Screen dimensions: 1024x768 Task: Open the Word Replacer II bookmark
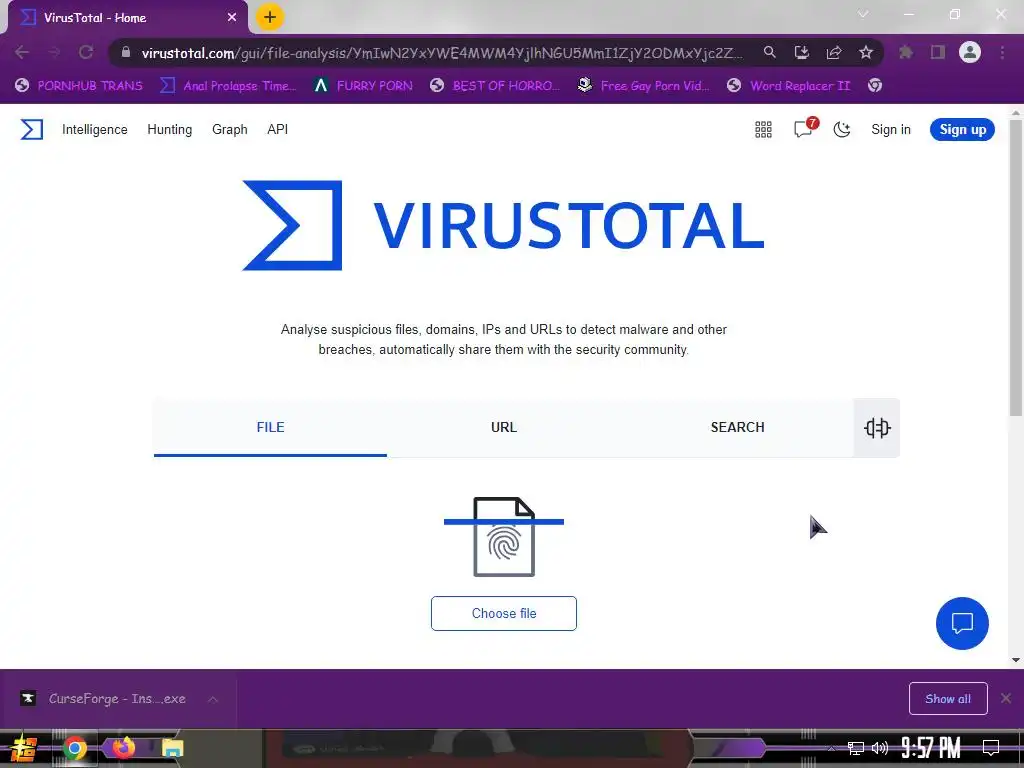point(789,86)
